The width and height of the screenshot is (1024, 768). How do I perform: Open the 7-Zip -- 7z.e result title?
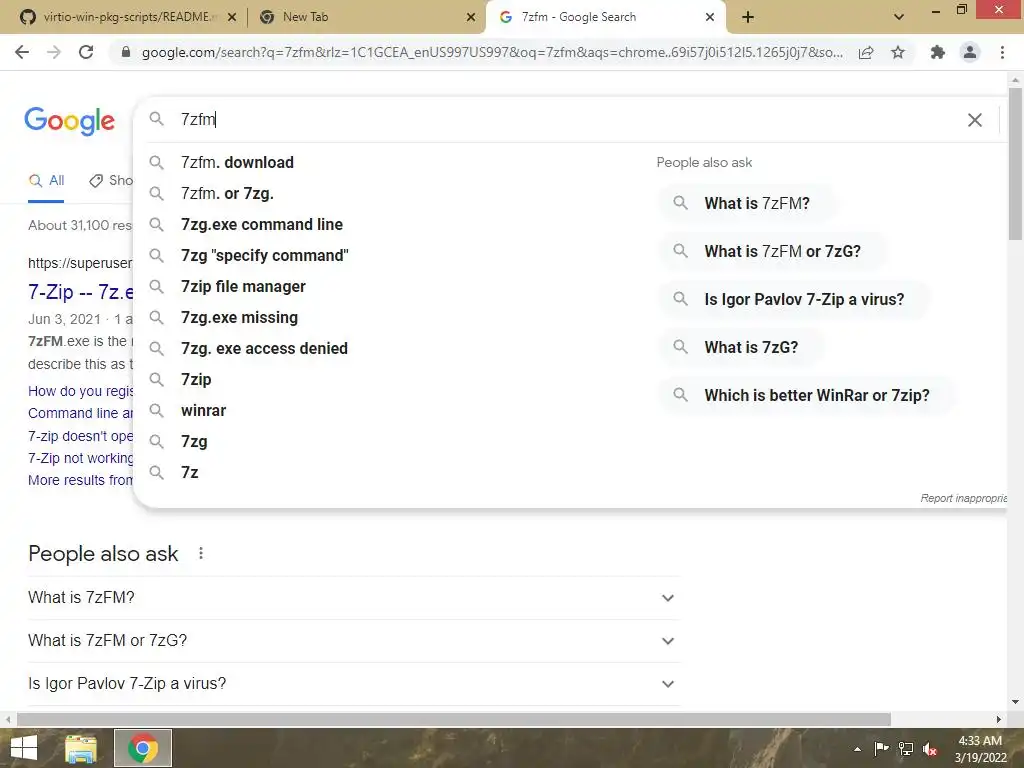pos(81,292)
